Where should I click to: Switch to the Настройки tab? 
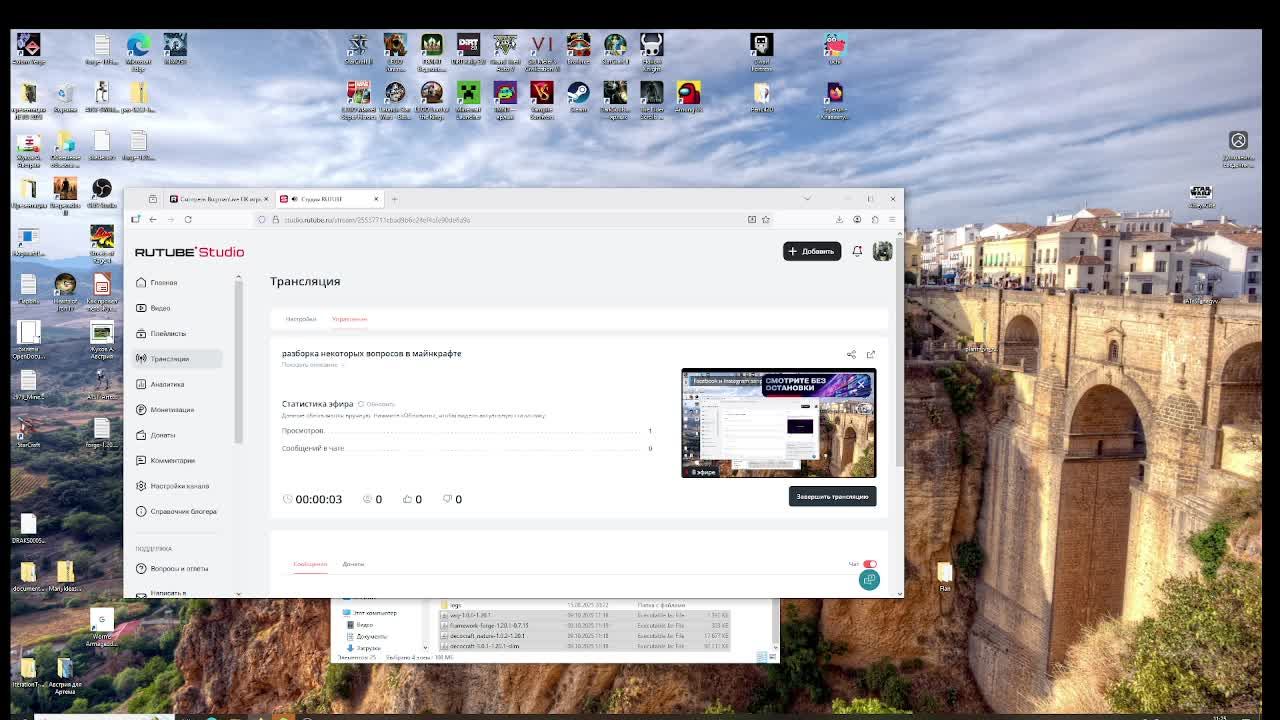click(301, 319)
